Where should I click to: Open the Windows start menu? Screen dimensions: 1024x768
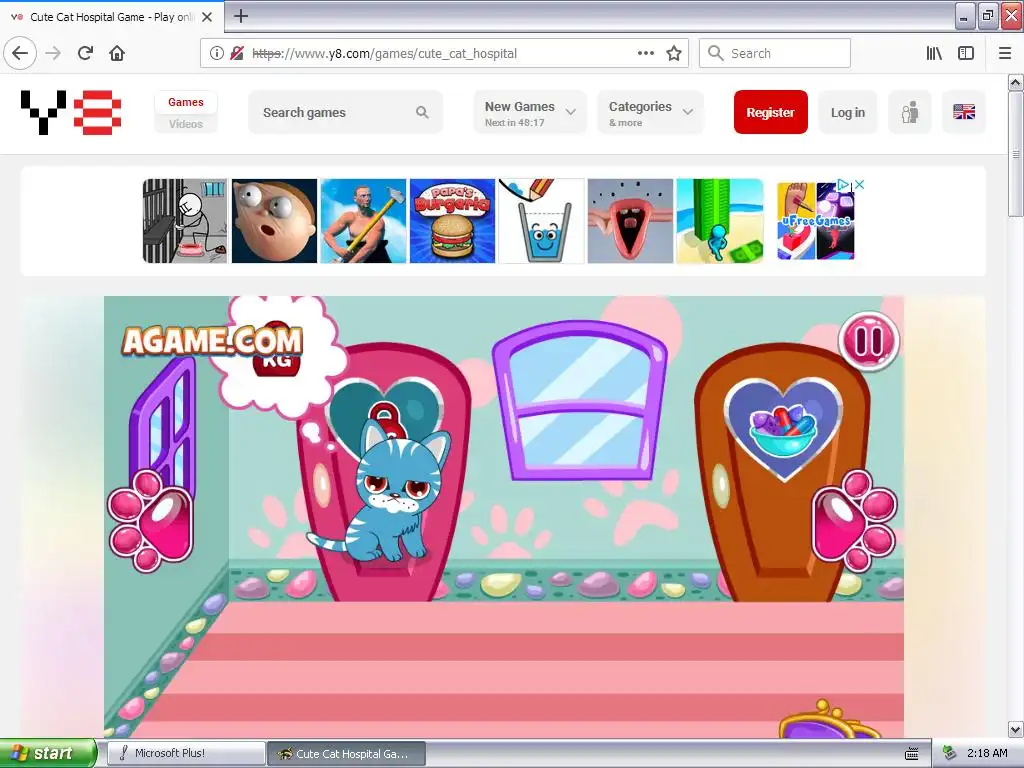pyautogui.click(x=48, y=753)
